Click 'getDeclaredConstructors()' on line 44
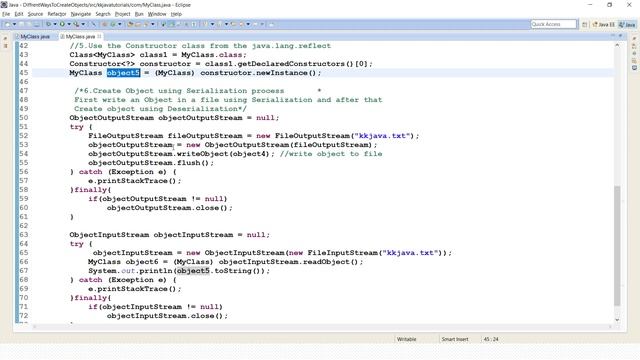 point(303,64)
